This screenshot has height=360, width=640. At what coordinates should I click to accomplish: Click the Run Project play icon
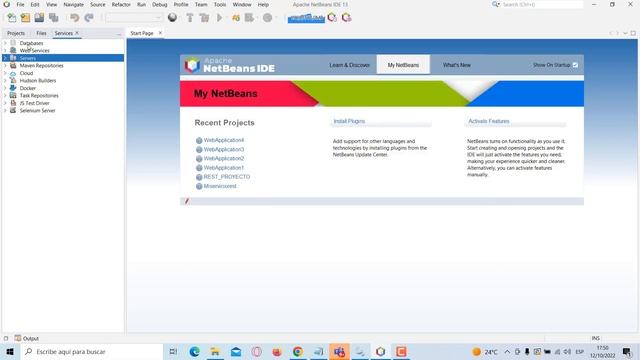[220, 18]
